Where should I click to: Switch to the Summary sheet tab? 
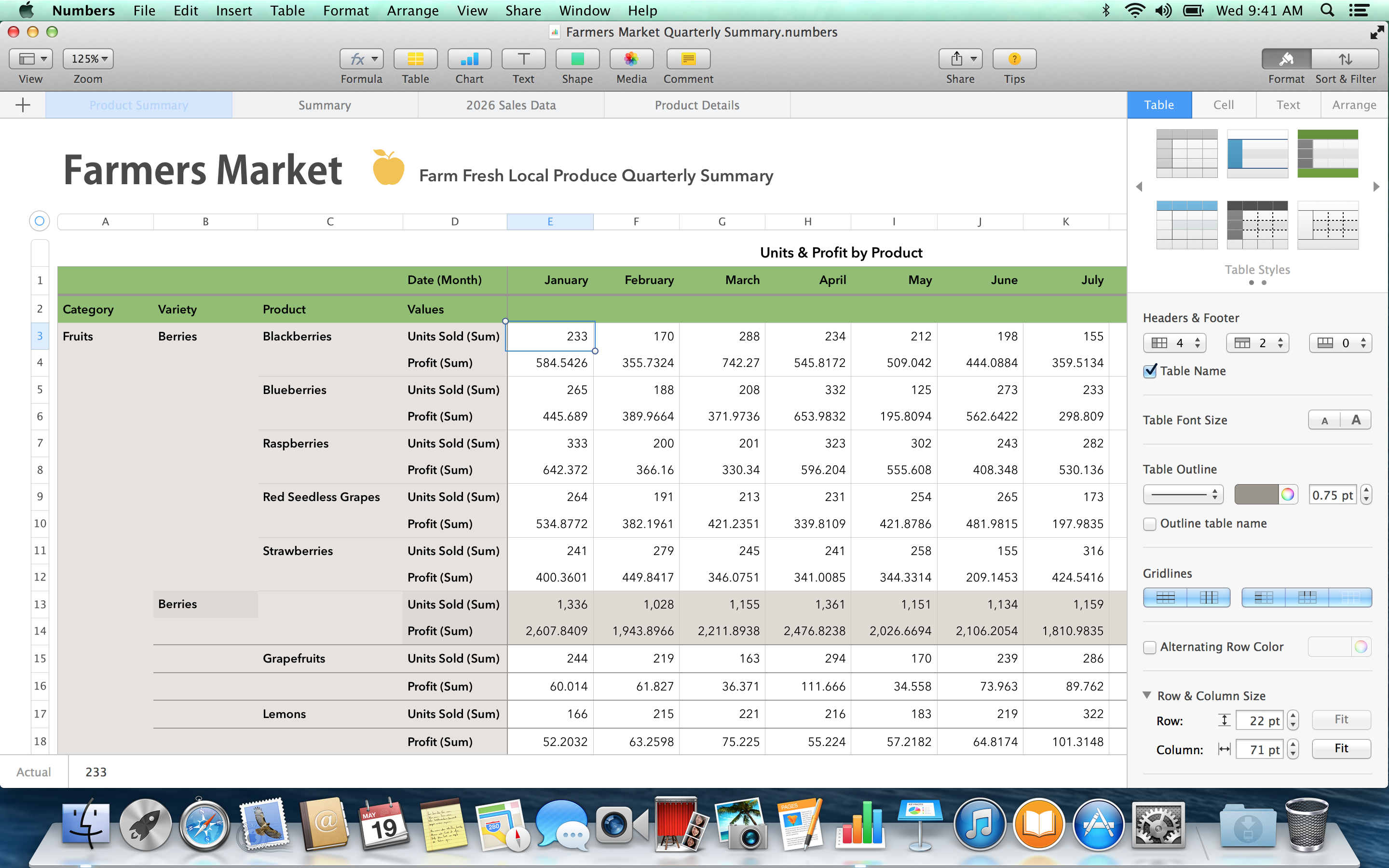[x=324, y=105]
